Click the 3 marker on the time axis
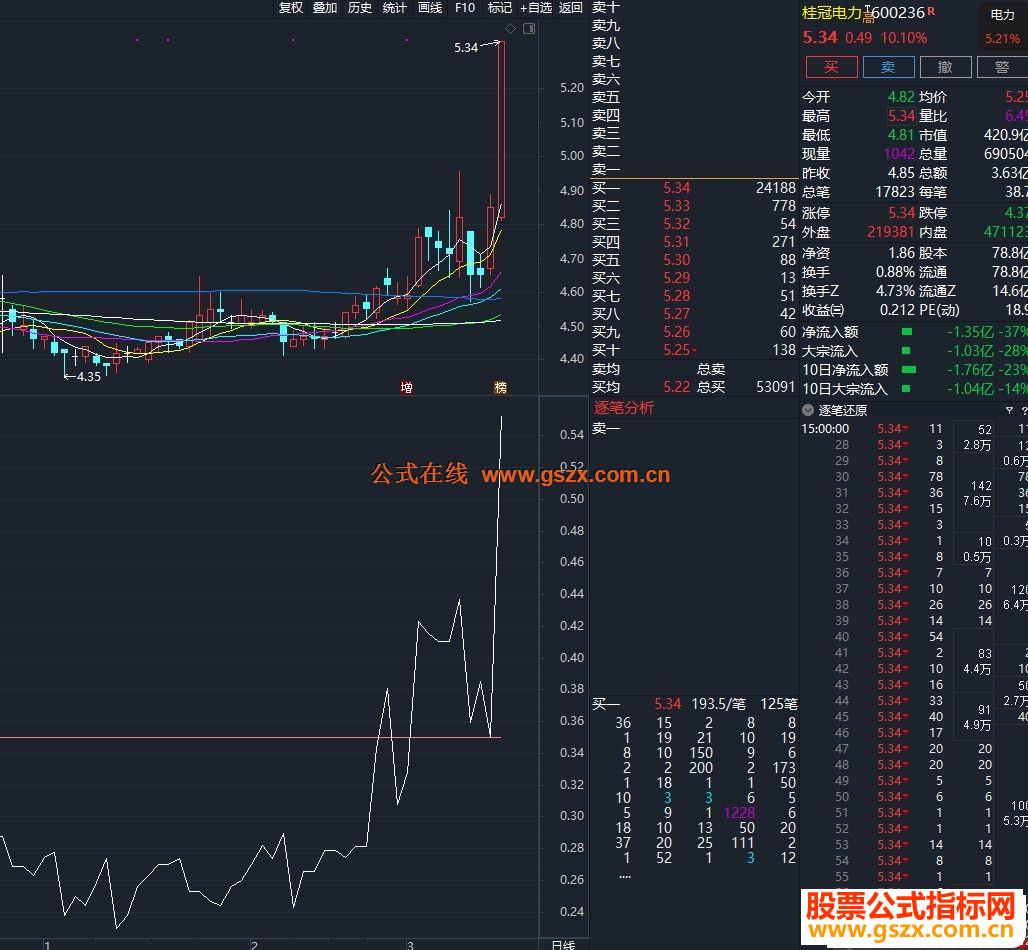 410,945
